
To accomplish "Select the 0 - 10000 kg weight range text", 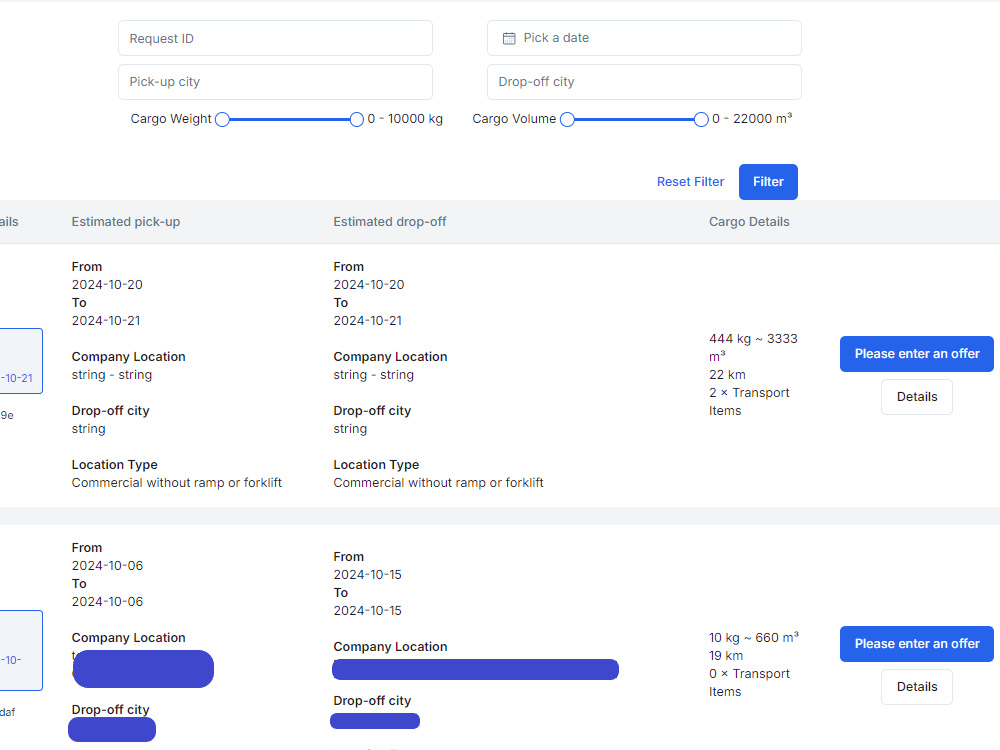I will click(405, 119).
